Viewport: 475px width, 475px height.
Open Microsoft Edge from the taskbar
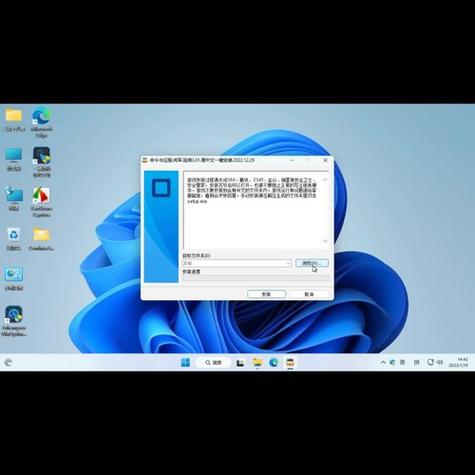274,362
